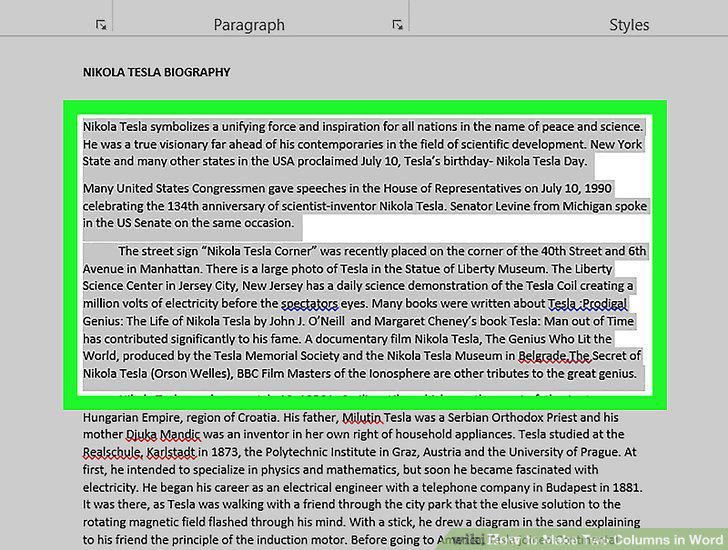The width and height of the screenshot is (728, 550).
Task: Click the line starting "rotating magnetic field flashed"
Action: click(361, 522)
